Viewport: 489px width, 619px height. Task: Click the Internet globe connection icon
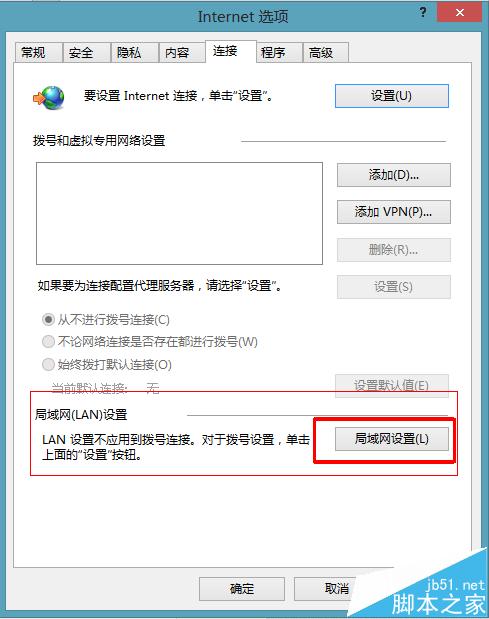click(49, 97)
